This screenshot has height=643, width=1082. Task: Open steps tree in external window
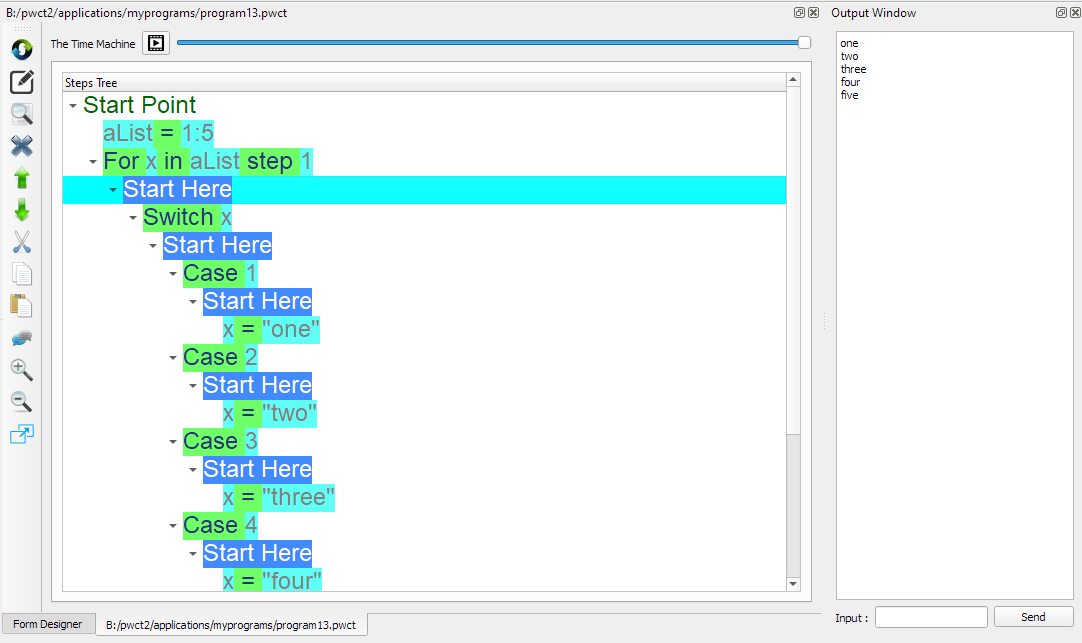coord(21,434)
